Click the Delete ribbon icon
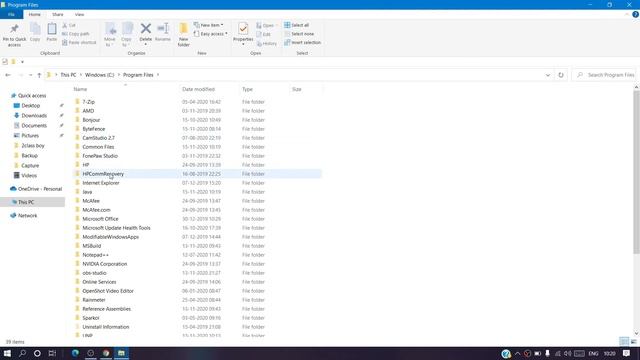Viewport: 640px width, 360px height. tap(145, 34)
